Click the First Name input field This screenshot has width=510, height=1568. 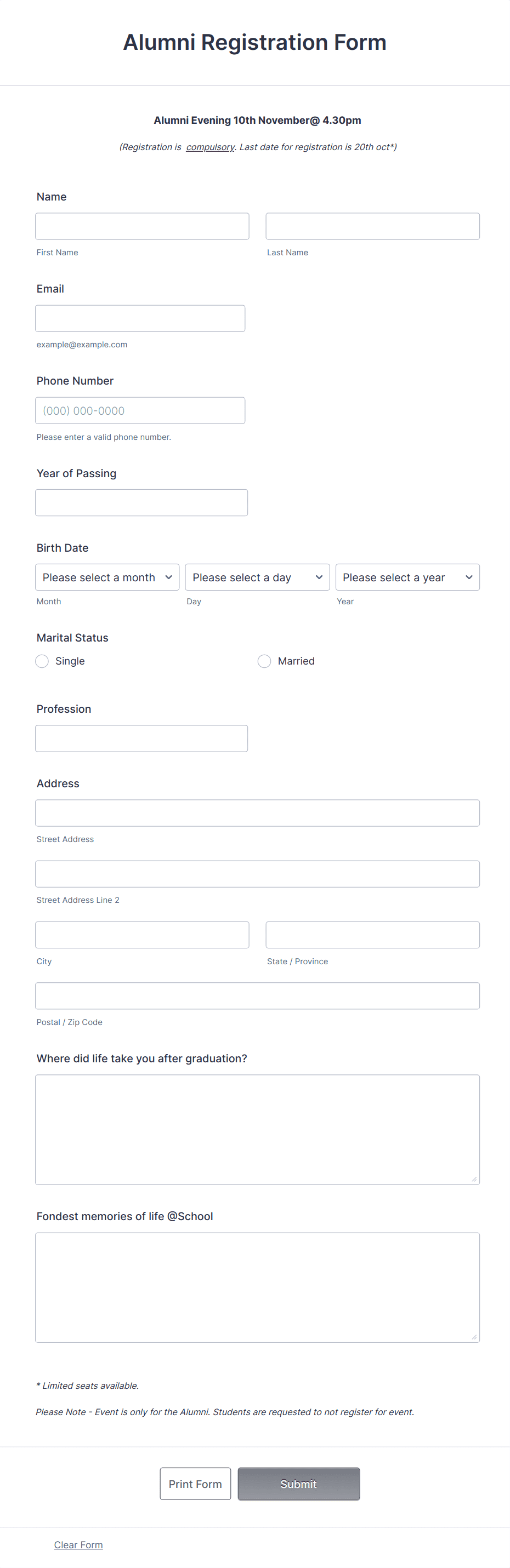coord(142,226)
